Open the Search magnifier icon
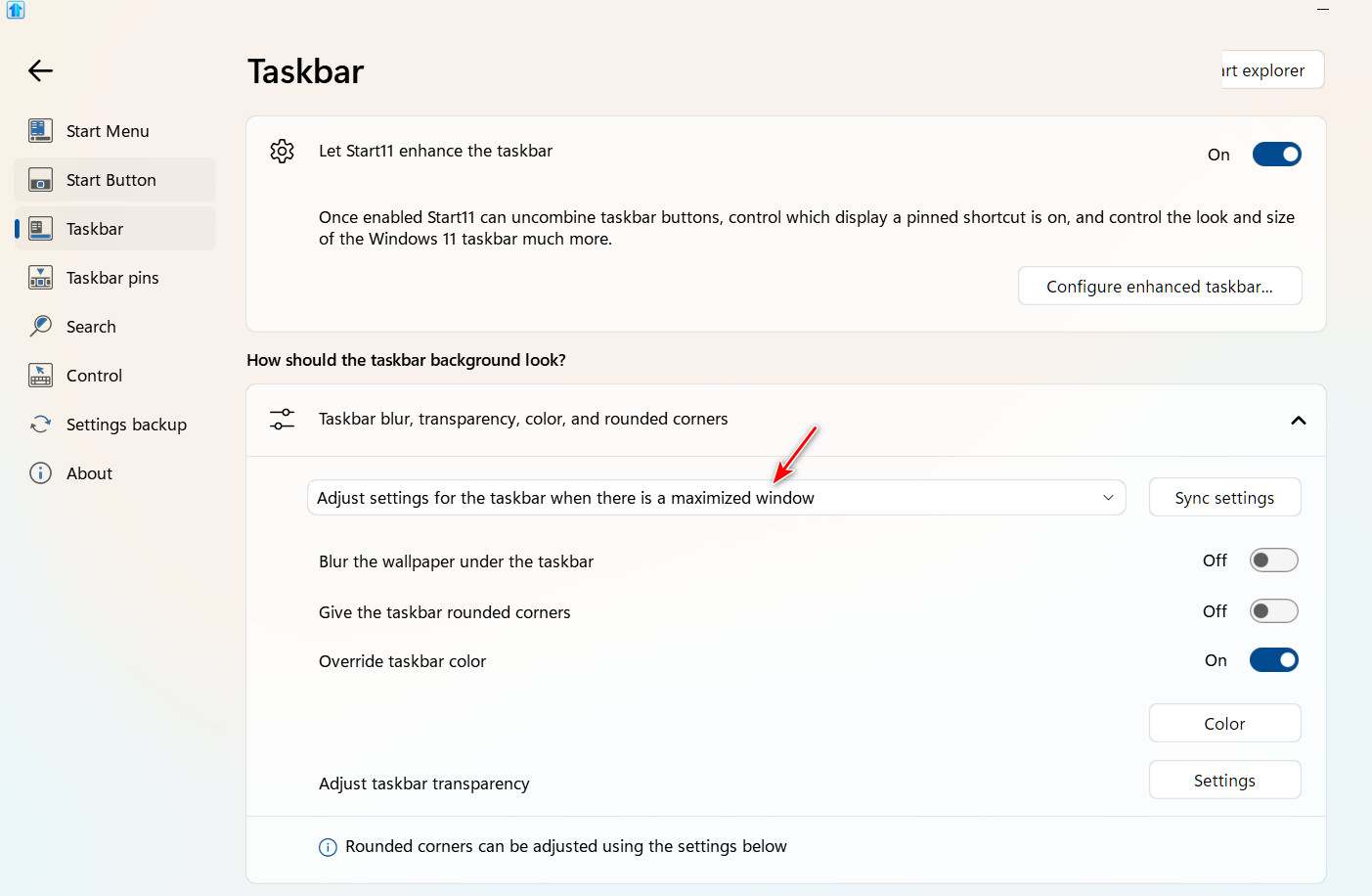This screenshot has width=1372, height=896. (x=40, y=326)
